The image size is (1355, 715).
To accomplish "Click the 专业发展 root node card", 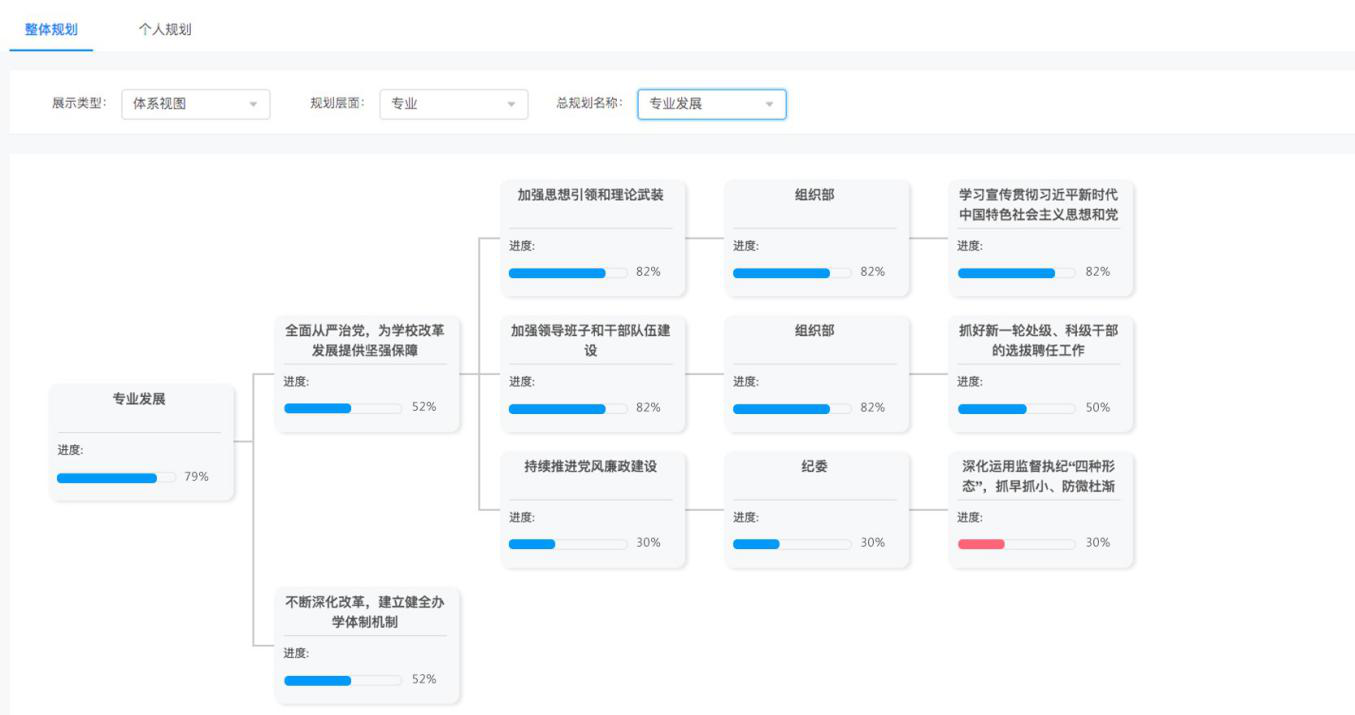I will [x=141, y=441].
